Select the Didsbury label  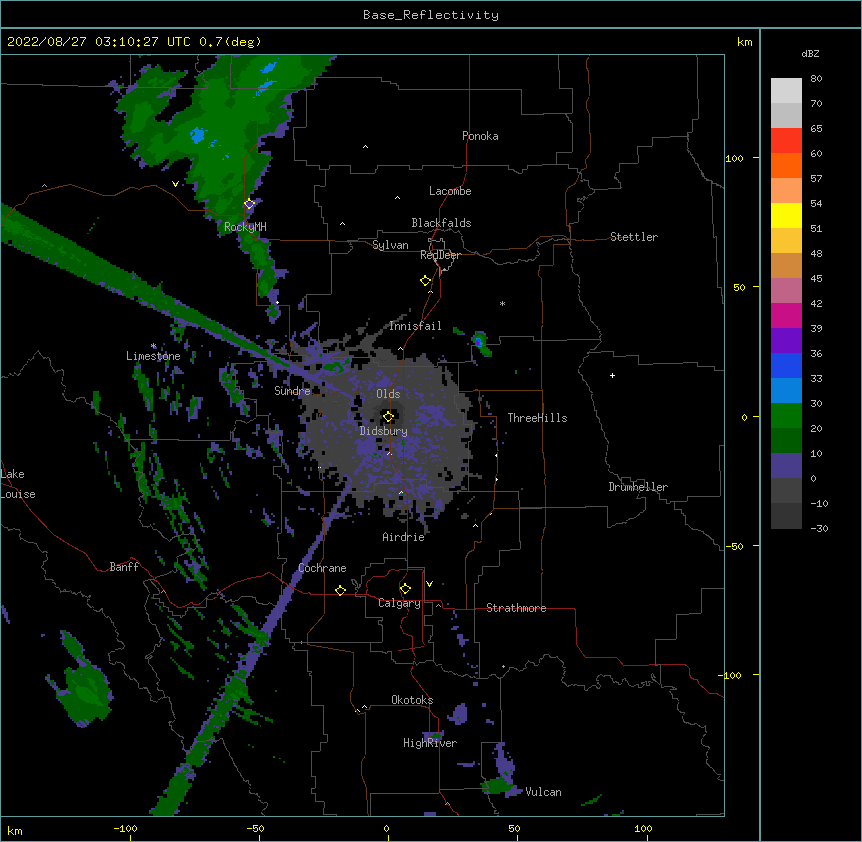pyautogui.click(x=384, y=431)
